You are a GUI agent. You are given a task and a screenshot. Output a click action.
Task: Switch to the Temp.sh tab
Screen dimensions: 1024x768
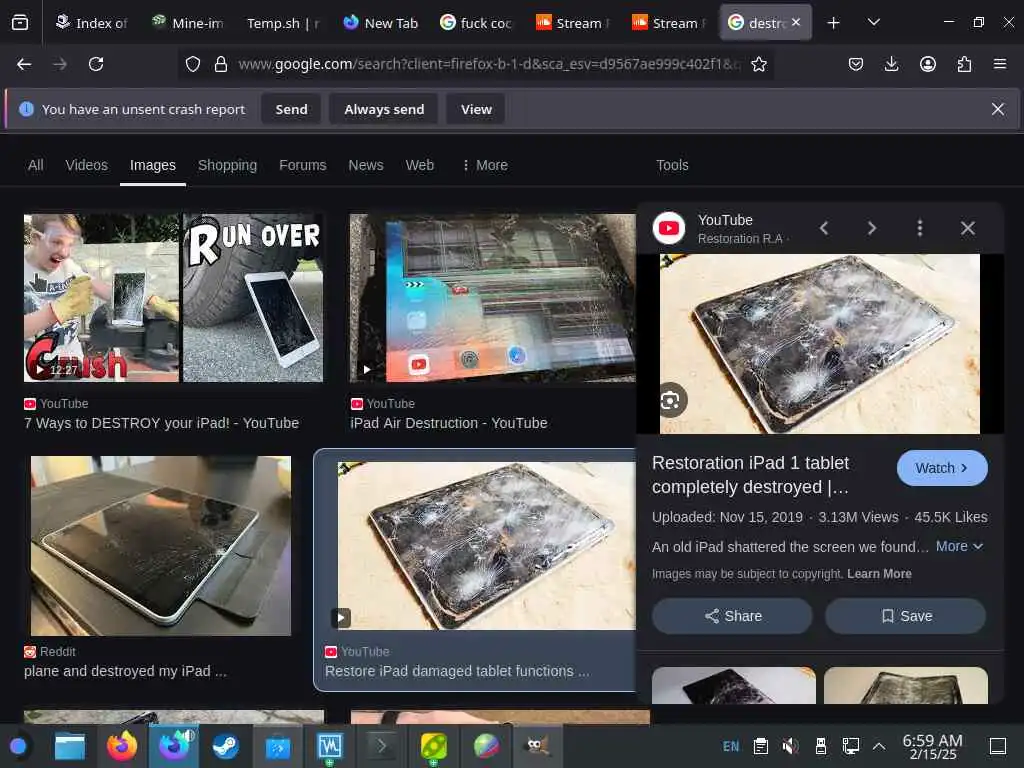282,23
